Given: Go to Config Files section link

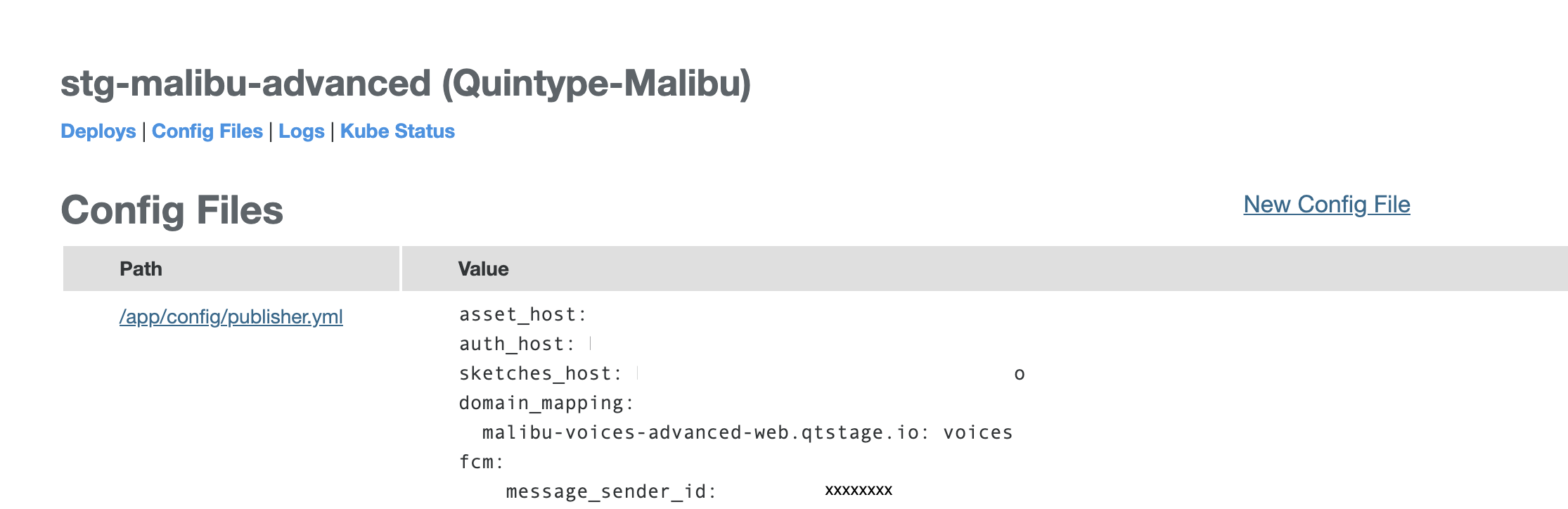Looking at the screenshot, I should pyautogui.click(x=207, y=131).
